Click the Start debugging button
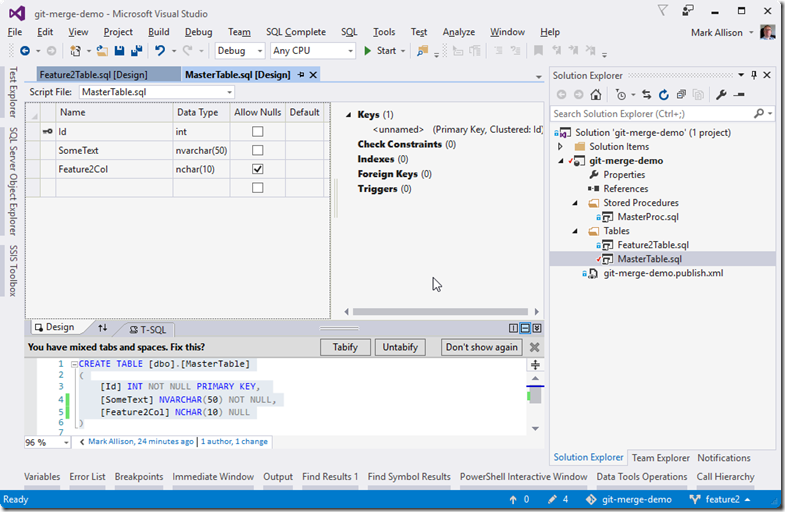The height and width of the screenshot is (512, 785). (380, 51)
